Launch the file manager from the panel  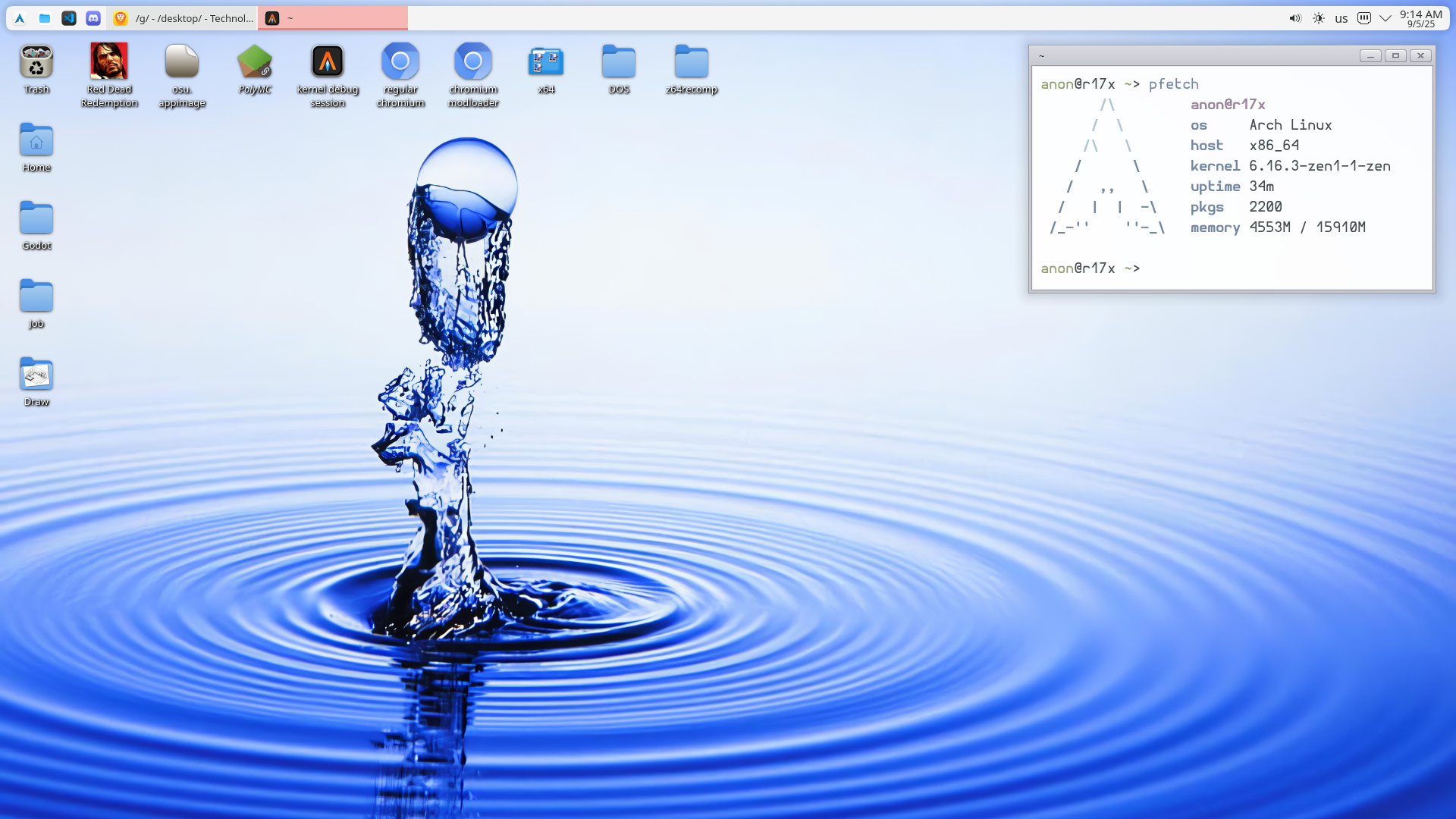[45, 18]
